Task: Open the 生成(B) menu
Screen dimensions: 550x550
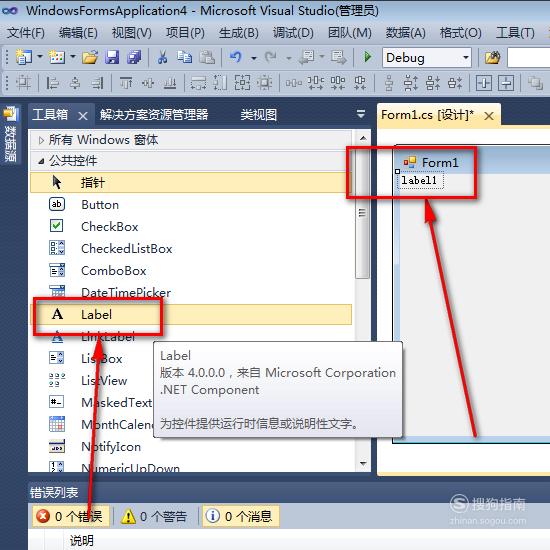Action: (239, 33)
